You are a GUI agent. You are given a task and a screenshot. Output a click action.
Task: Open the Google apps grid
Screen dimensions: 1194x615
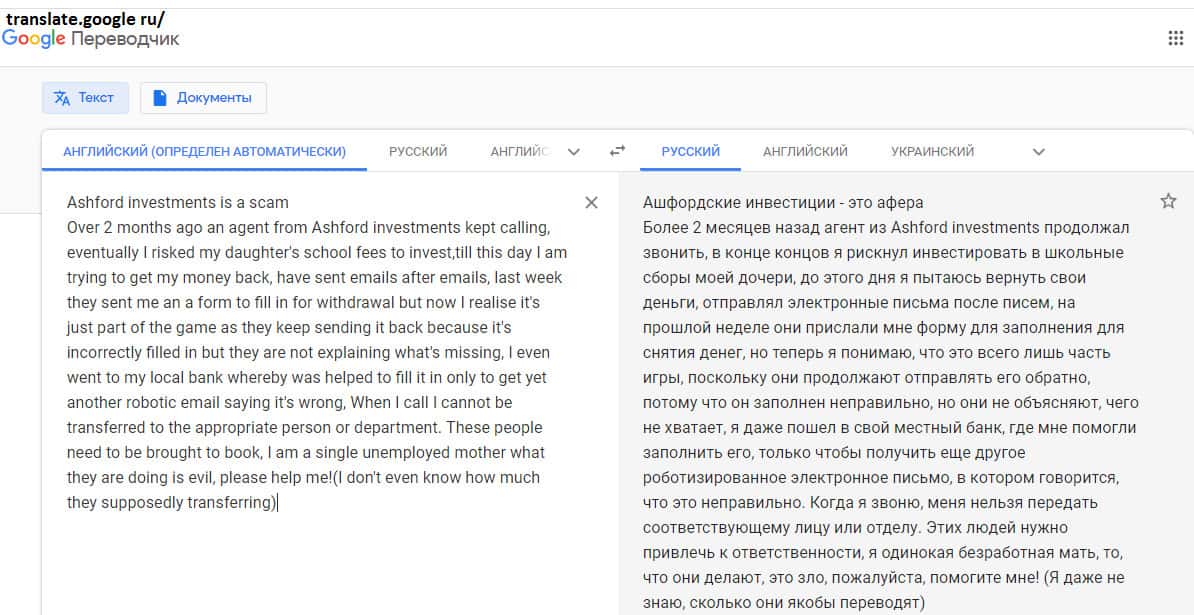point(1175,38)
